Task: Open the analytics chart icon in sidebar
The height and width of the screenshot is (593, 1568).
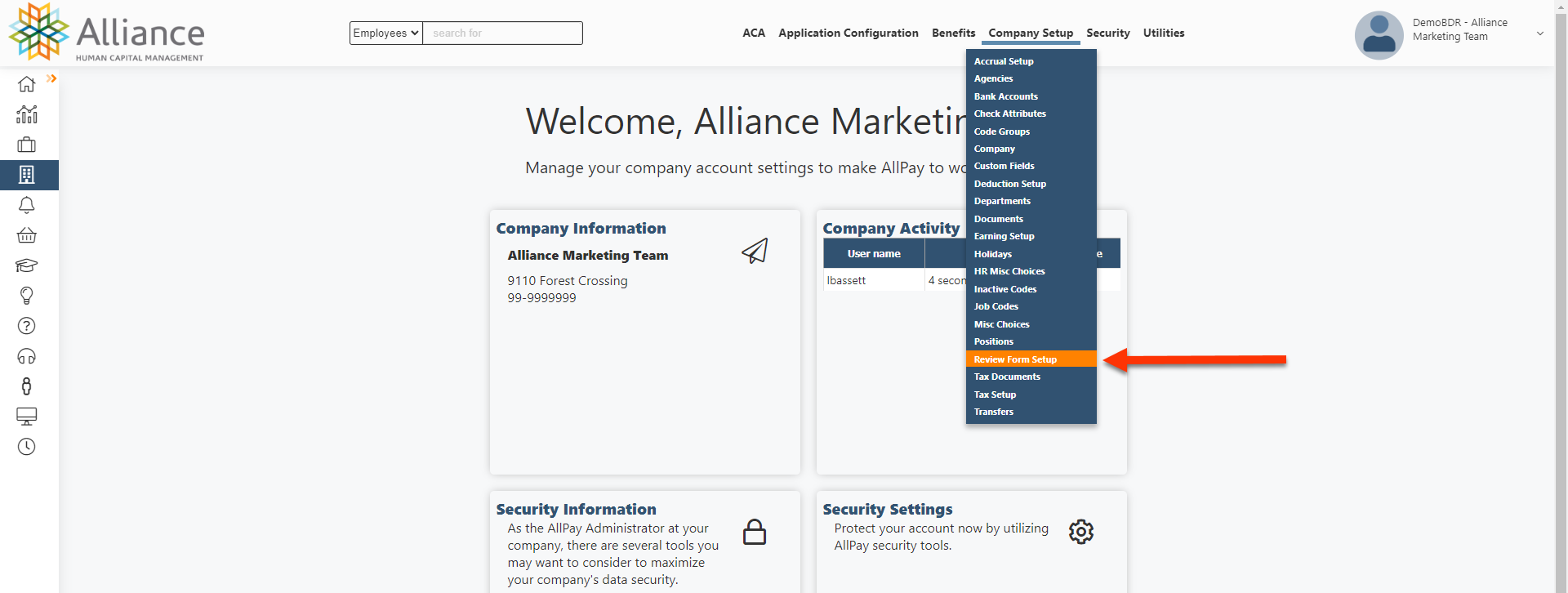Action: tap(26, 114)
